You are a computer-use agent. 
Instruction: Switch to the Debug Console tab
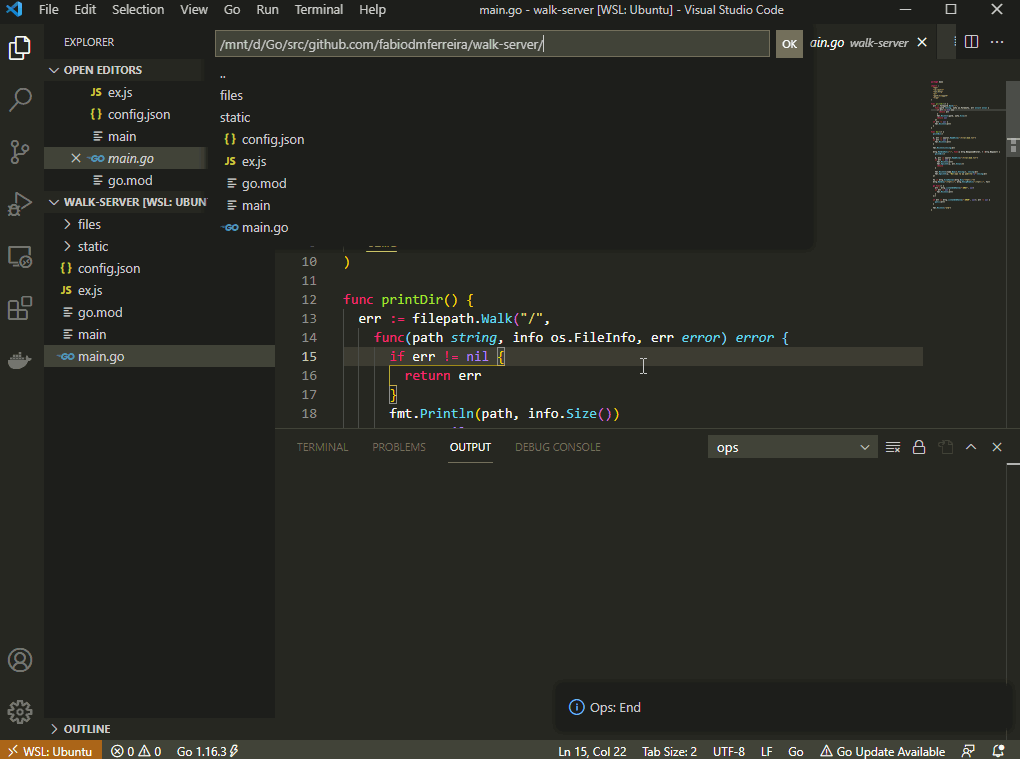[x=557, y=447]
